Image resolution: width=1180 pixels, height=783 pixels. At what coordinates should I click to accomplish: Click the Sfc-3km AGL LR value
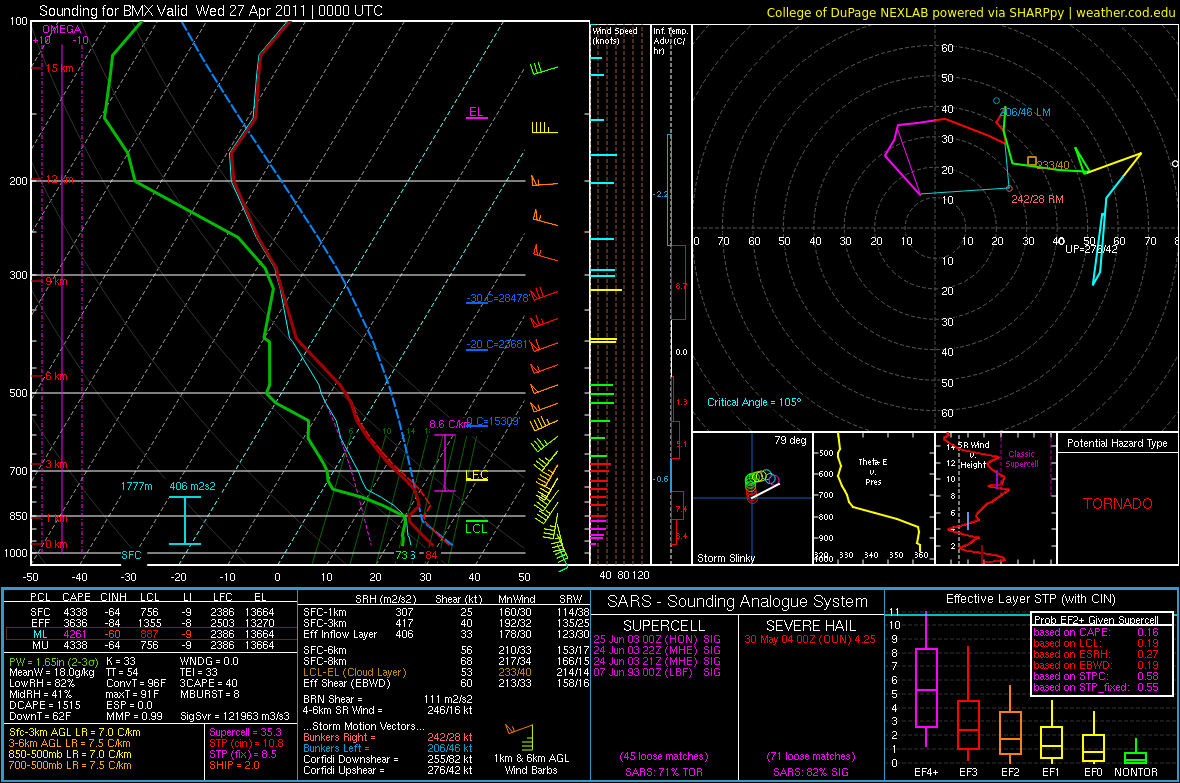(x=75, y=732)
